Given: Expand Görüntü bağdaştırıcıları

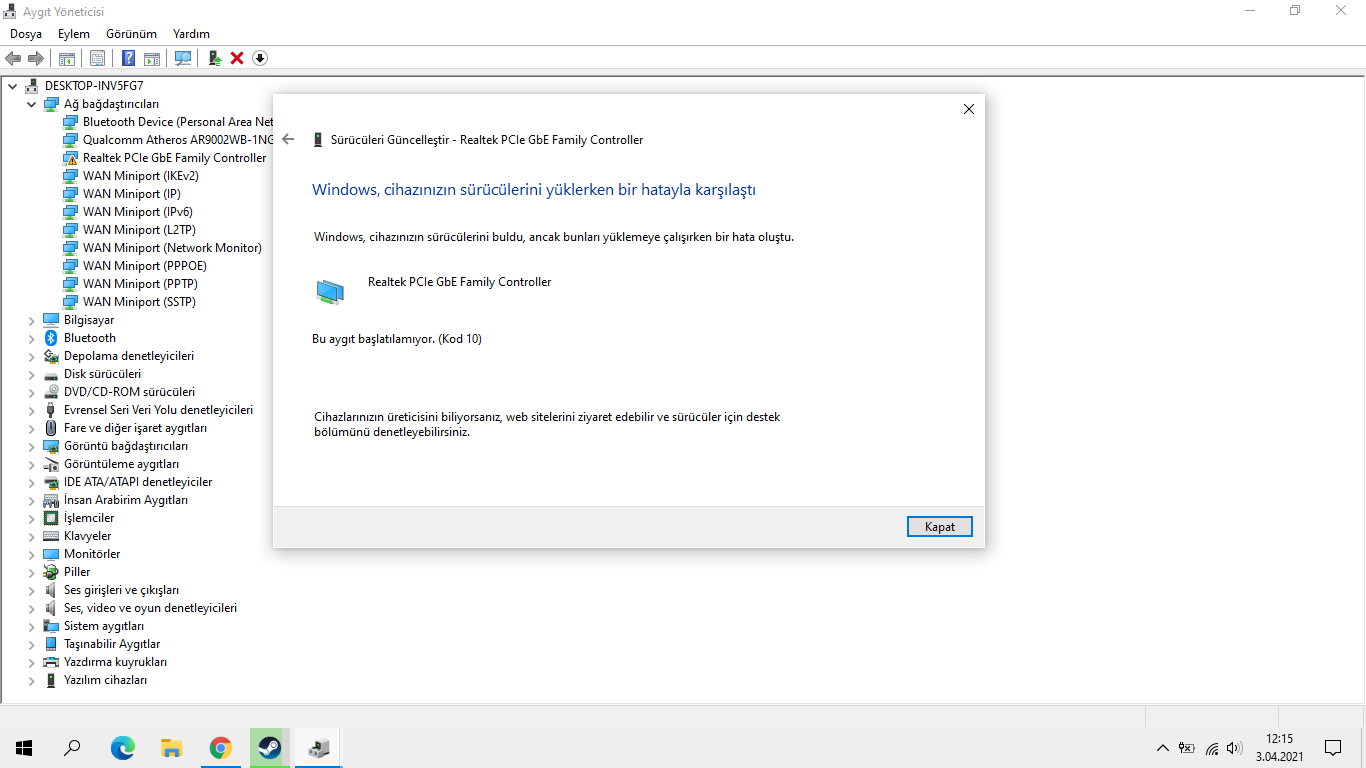Looking at the screenshot, I should (x=31, y=446).
